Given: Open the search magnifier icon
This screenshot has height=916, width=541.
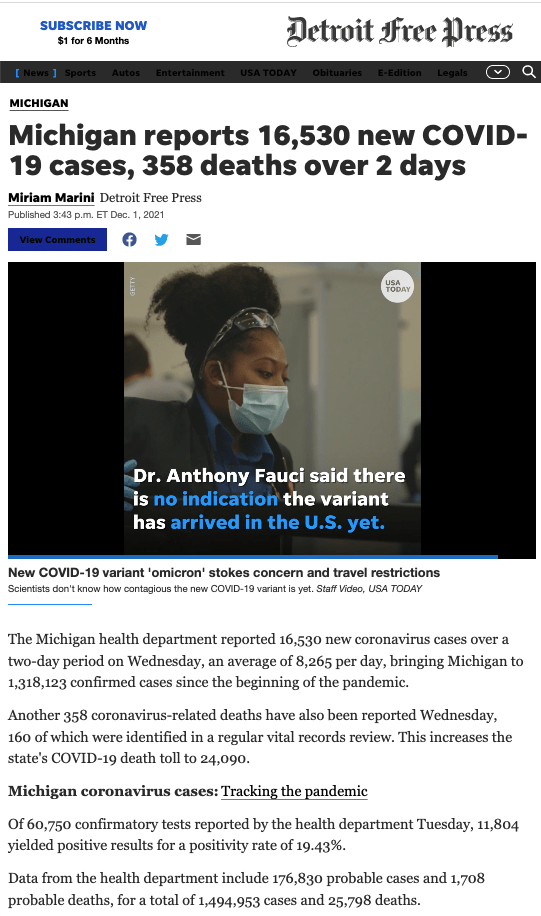Looking at the screenshot, I should pos(529,72).
